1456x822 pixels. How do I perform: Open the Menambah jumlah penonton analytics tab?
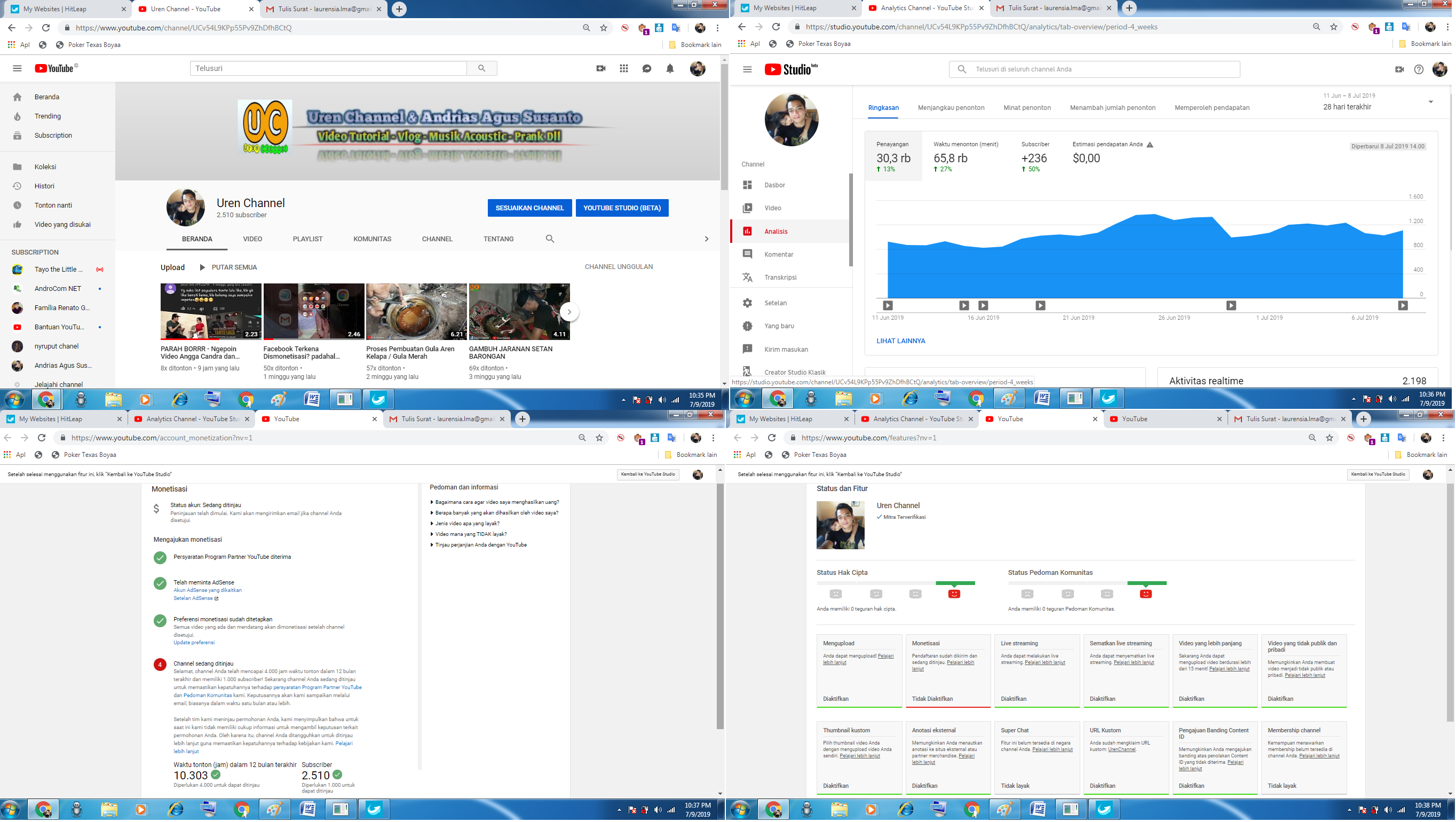click(x=1112, y=108)
